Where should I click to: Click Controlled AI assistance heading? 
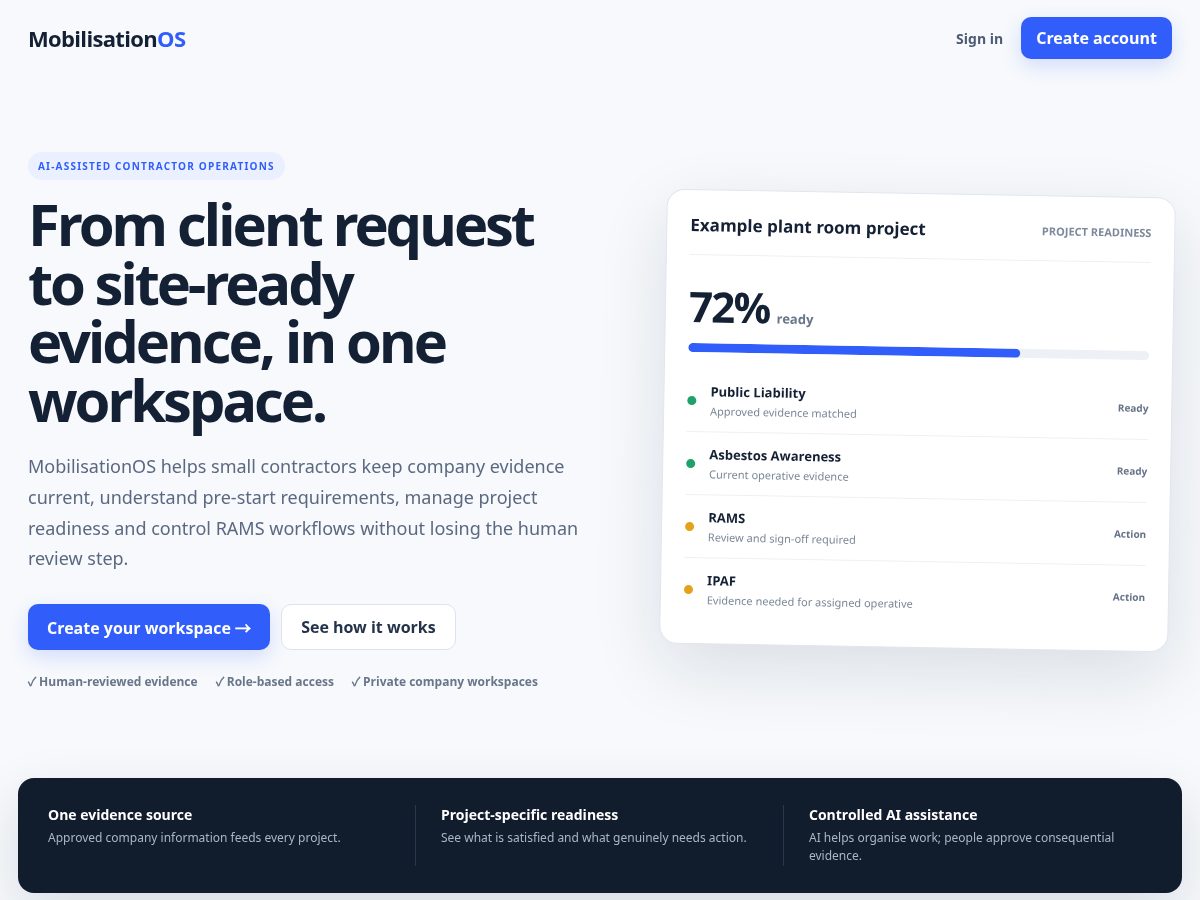(x=893, y=815)
